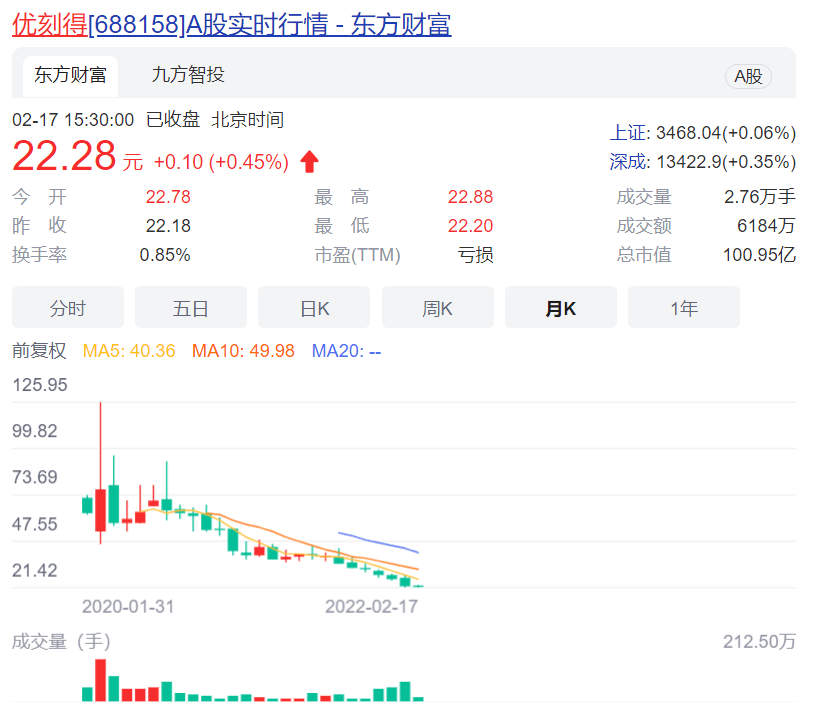The height and width of the screenshot is (711, 823).
Task: Select the 五日 chart view
Action: pyautogui.click(x=191, y=308)
